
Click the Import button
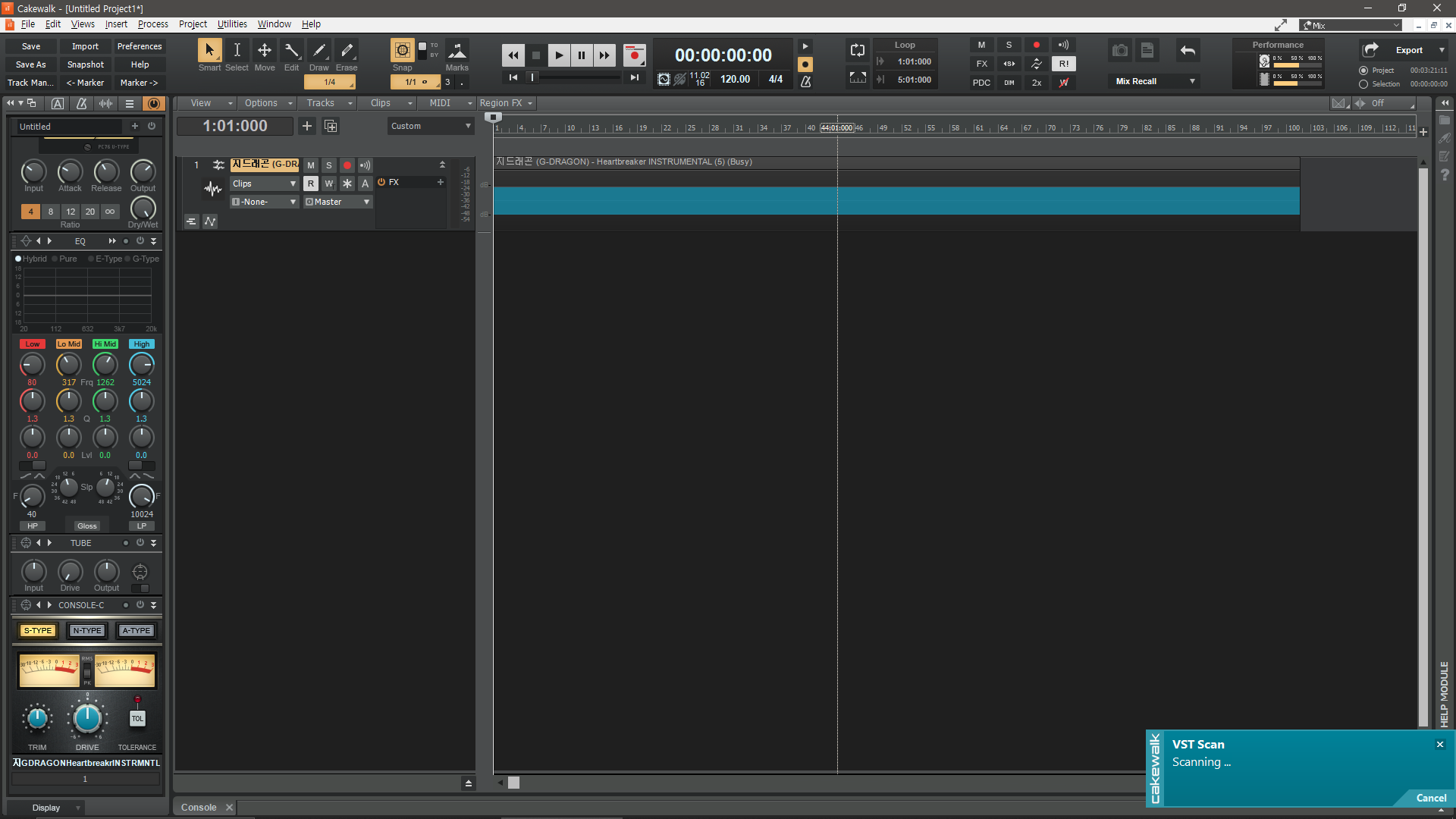85,46
